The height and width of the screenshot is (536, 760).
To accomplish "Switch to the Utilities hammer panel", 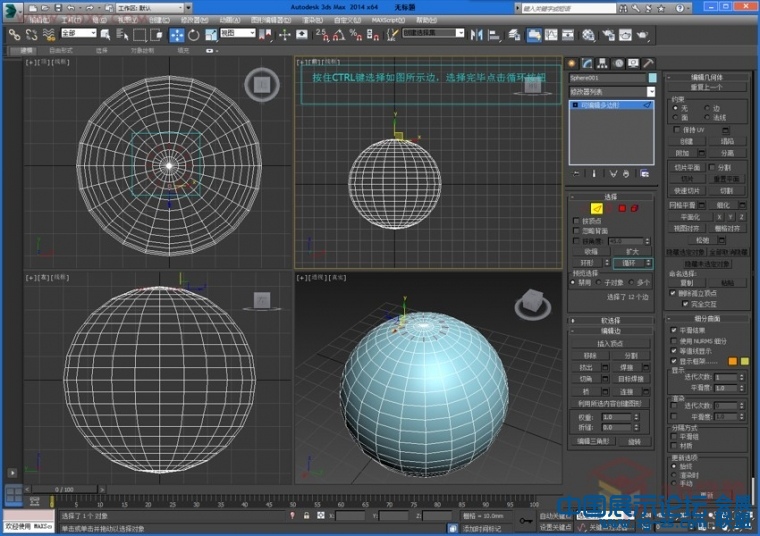I will pos(649,63).
